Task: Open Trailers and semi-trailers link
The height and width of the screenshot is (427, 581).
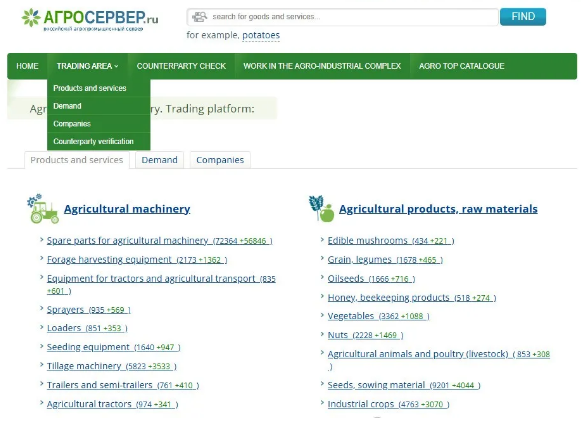Action: 123,385
